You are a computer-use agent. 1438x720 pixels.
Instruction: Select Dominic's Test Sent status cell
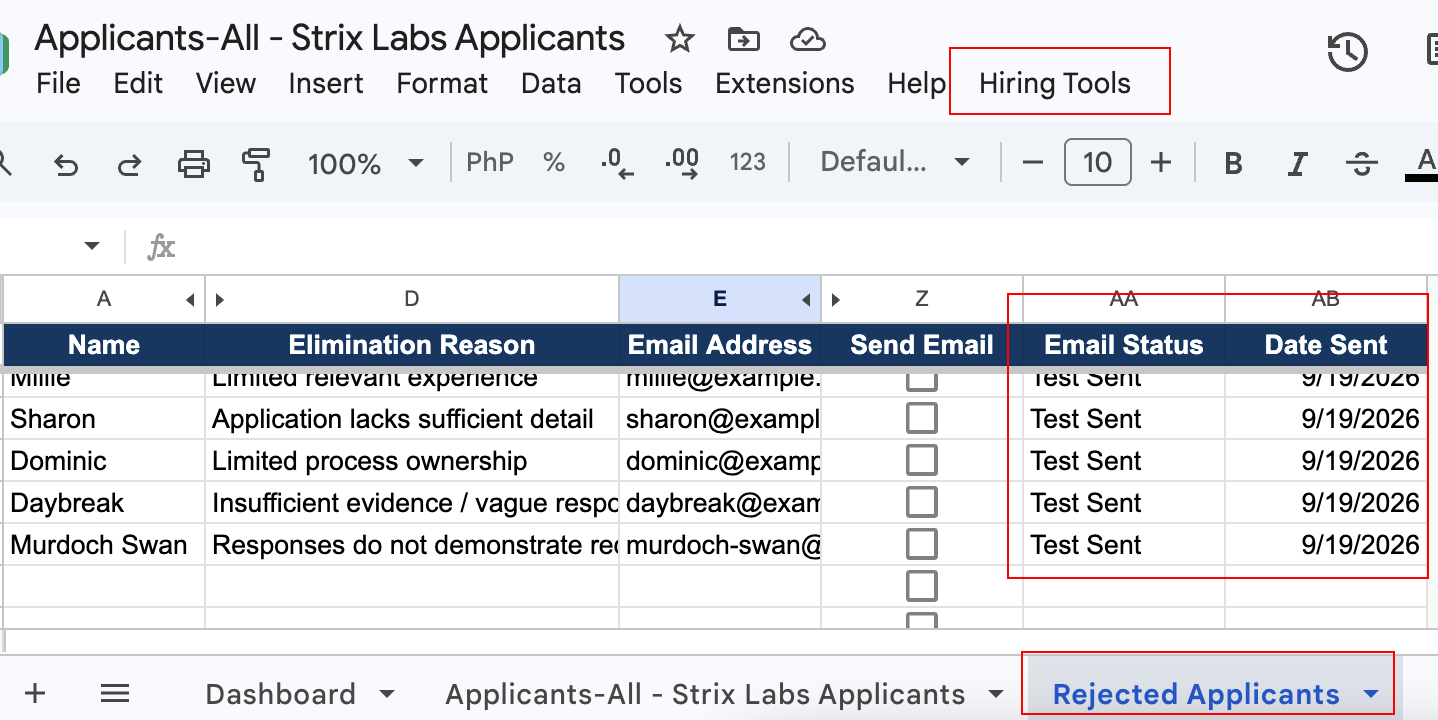[1124, 461]
